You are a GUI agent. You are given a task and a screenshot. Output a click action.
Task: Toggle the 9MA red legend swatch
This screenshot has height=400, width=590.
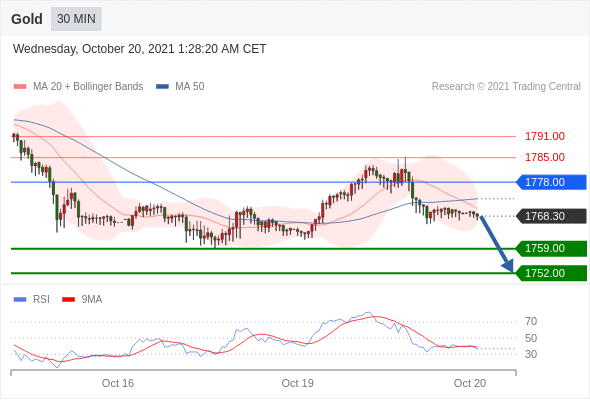68,300
